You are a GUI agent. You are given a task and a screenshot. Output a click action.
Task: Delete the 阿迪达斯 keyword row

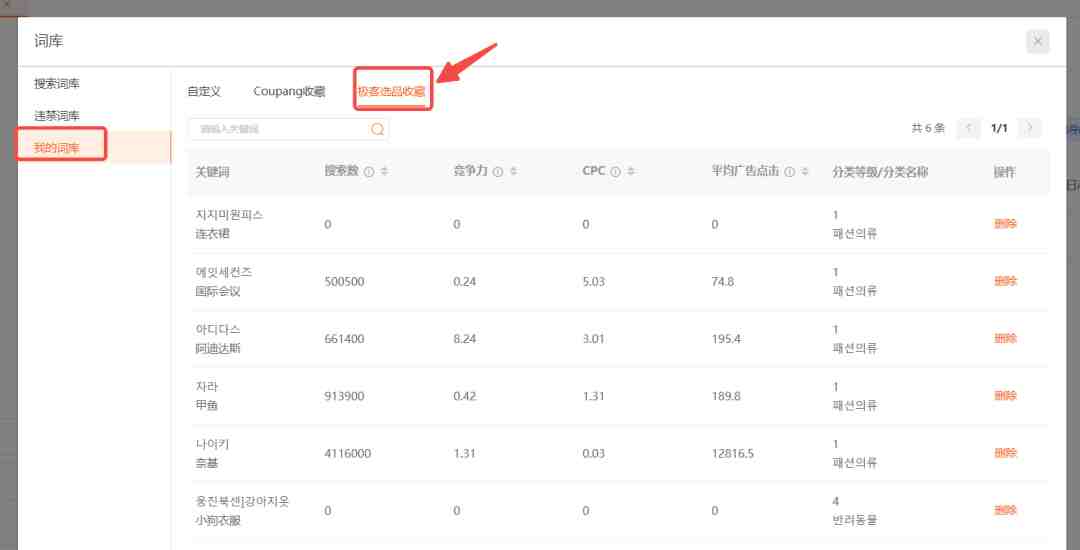tap(1005, 338)
